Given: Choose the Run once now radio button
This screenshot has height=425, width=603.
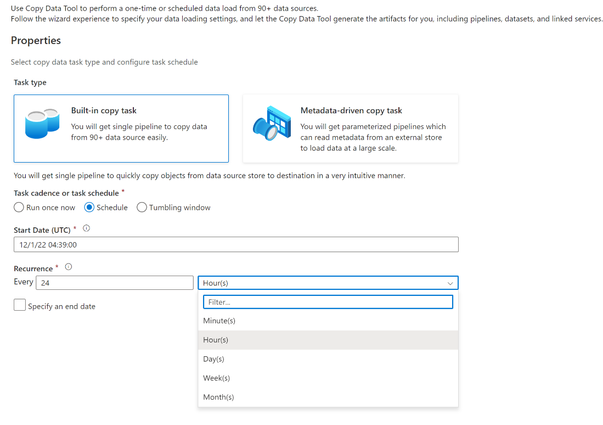Looking at the screenshot, I should tap(19, 207).
